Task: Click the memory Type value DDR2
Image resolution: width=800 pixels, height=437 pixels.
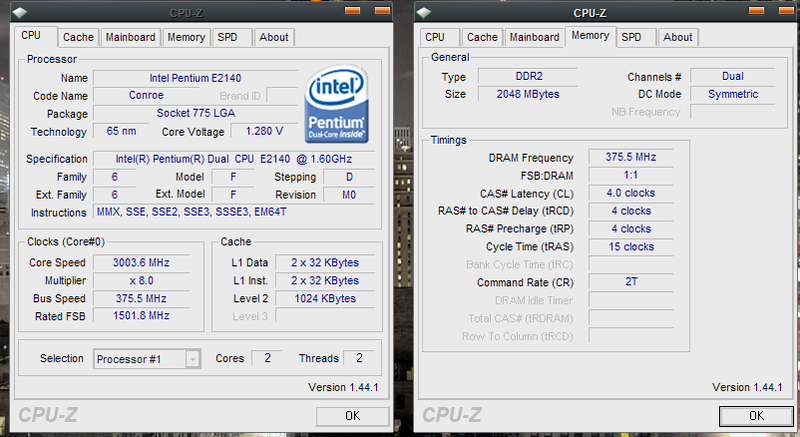Action: (529, 76)
